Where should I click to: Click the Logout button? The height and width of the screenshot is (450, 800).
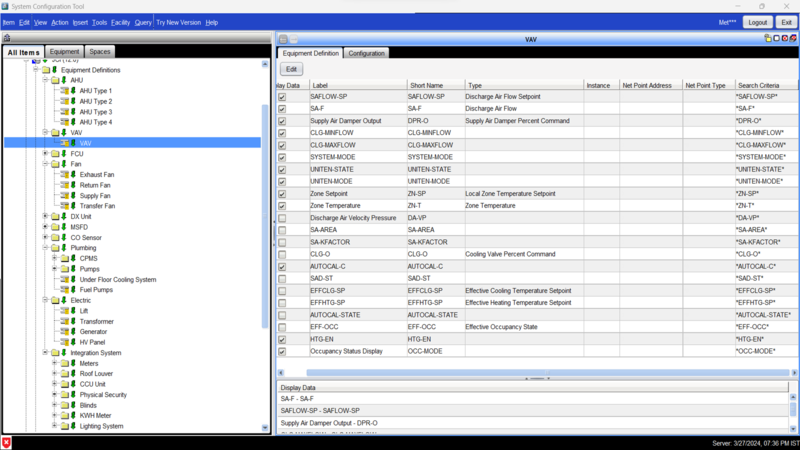(757, 22)
